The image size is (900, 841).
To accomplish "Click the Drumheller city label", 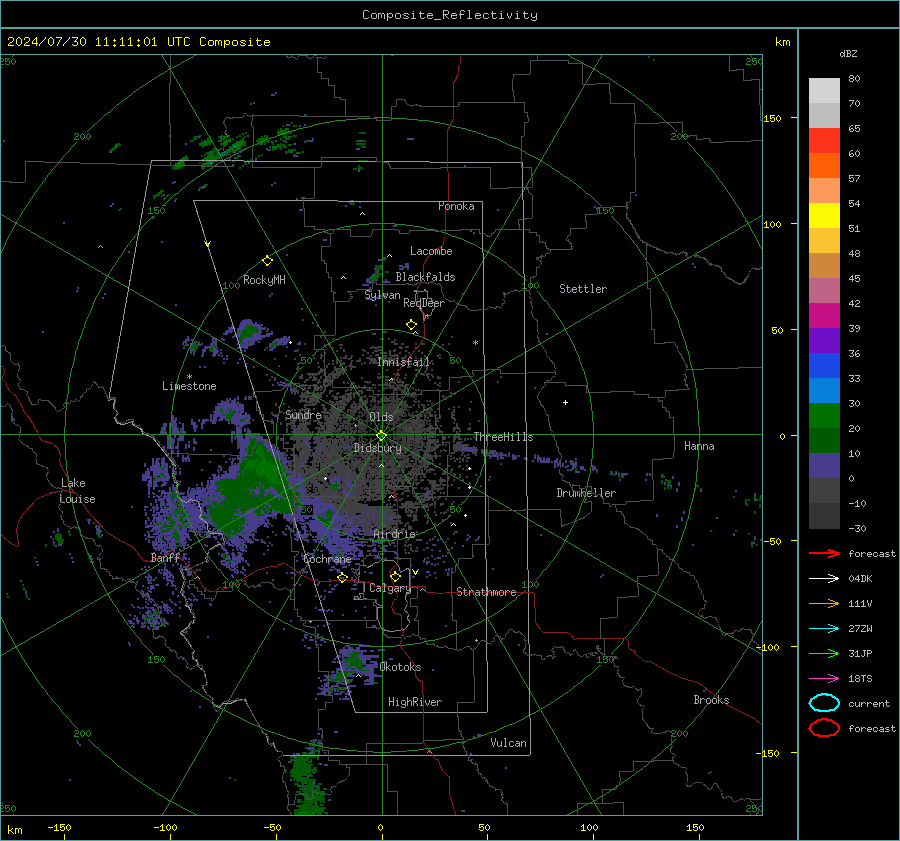I will [x=586, y=493].
